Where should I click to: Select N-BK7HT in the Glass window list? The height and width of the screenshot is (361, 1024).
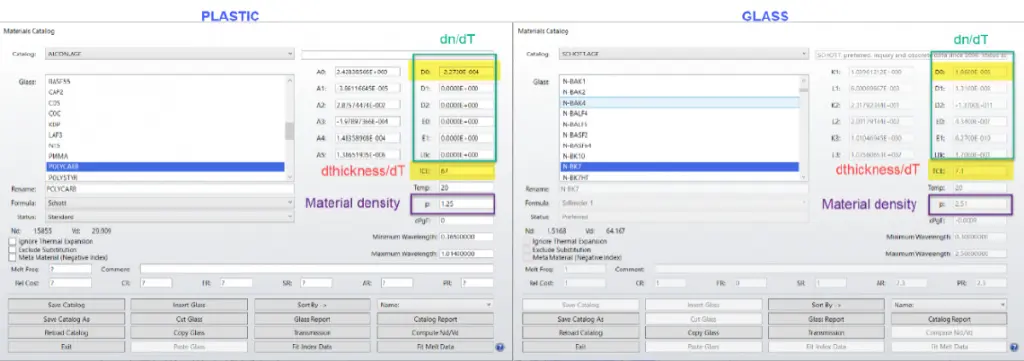679,177
